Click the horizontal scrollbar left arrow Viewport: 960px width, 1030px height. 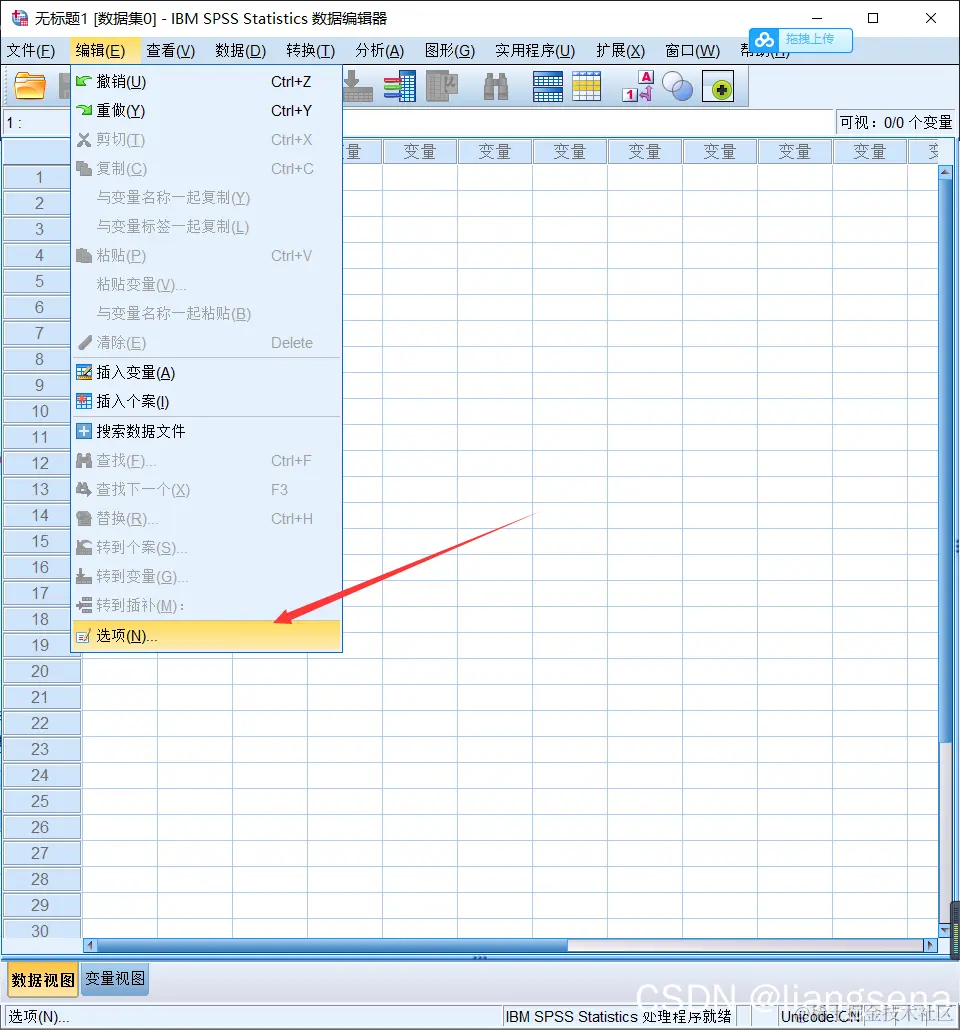coord(90,945)
